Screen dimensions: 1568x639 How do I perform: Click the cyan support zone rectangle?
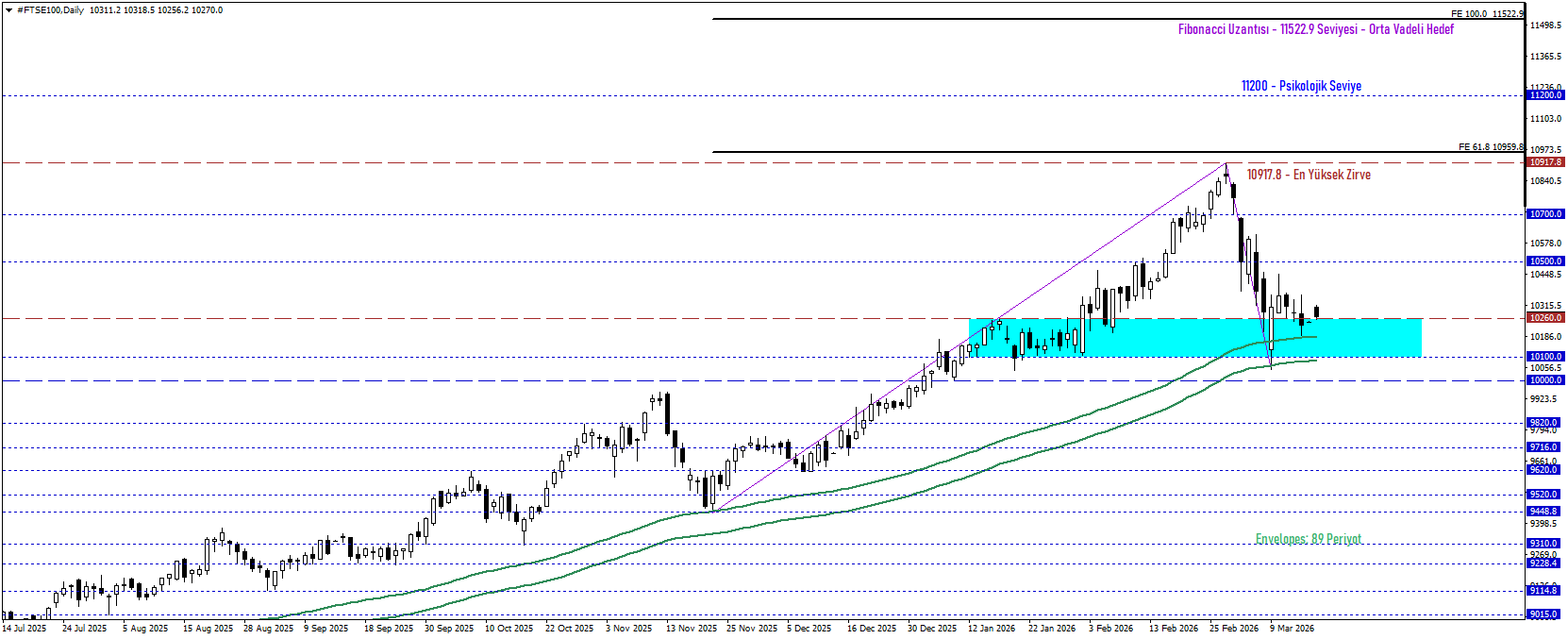1195,337
